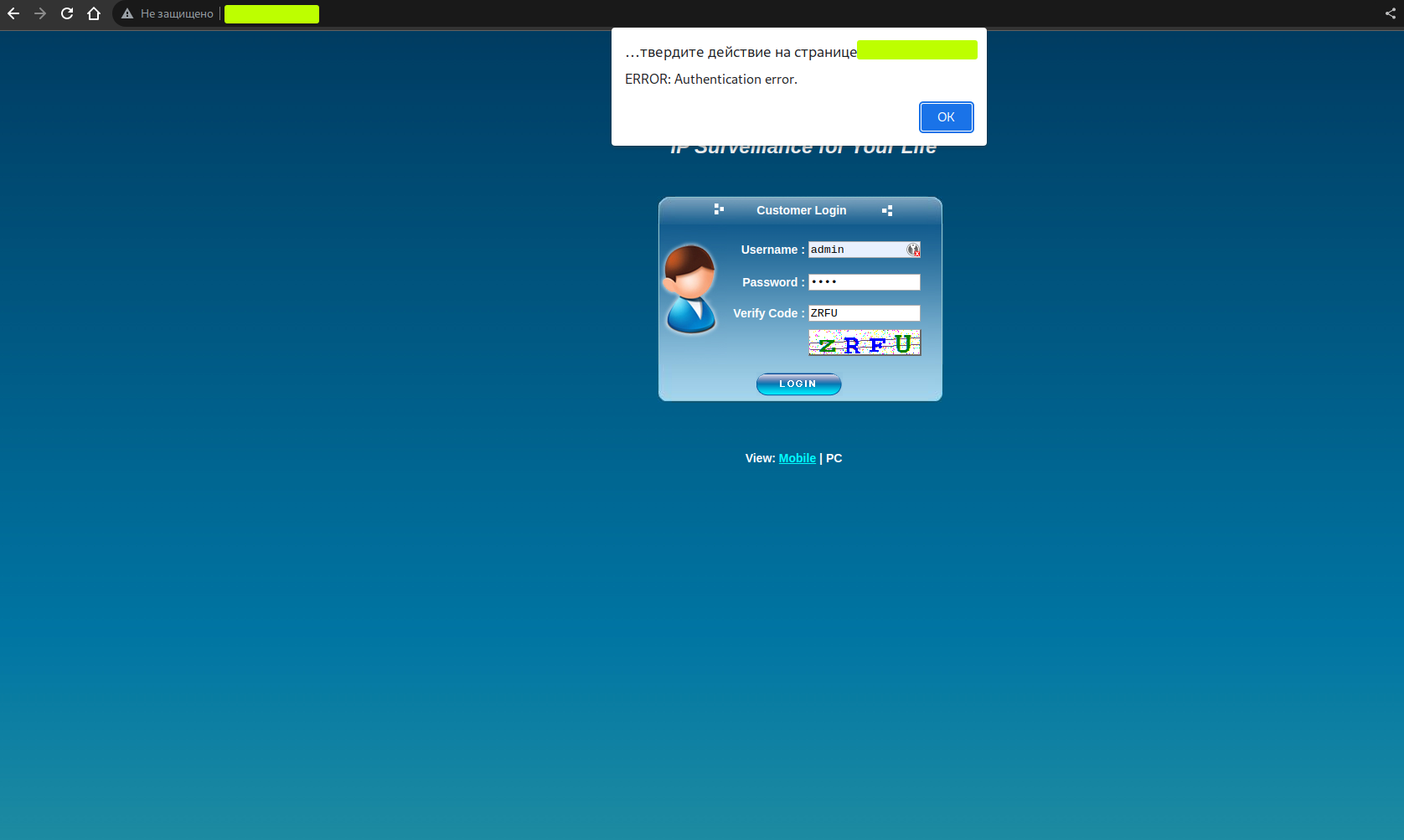Click the squares icon left of Customer Login
This screenshot has width=1404, height=840.
[719, 209]
